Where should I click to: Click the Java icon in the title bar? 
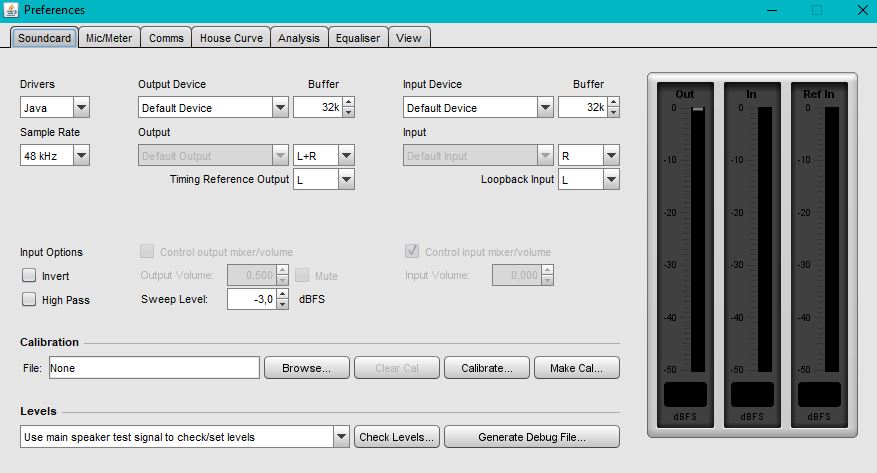pyautogui.click(x=10, y=10)
